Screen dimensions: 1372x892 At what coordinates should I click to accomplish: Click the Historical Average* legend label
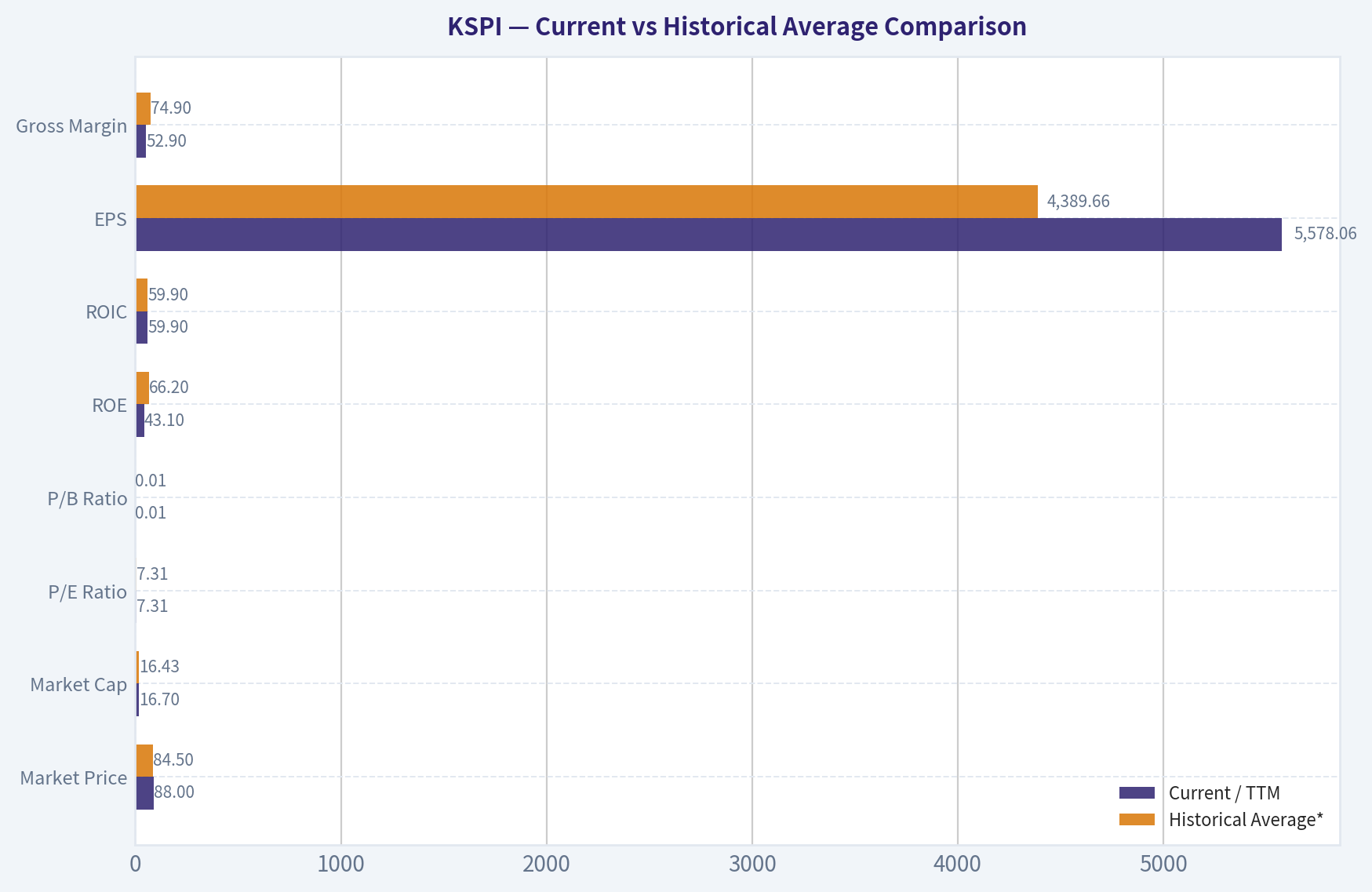pyautogui.click(x=1246, y=820)
